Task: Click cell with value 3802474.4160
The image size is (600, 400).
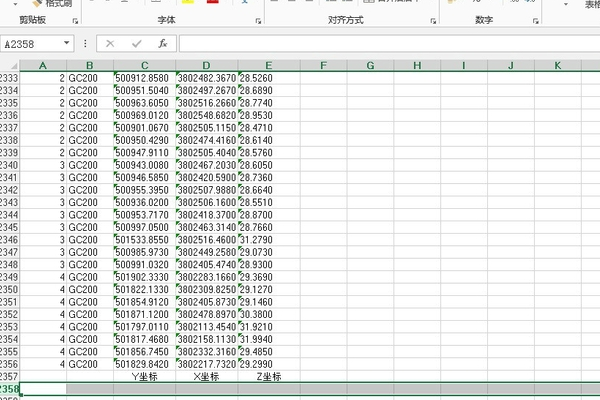Action: [x=207, y=140]
